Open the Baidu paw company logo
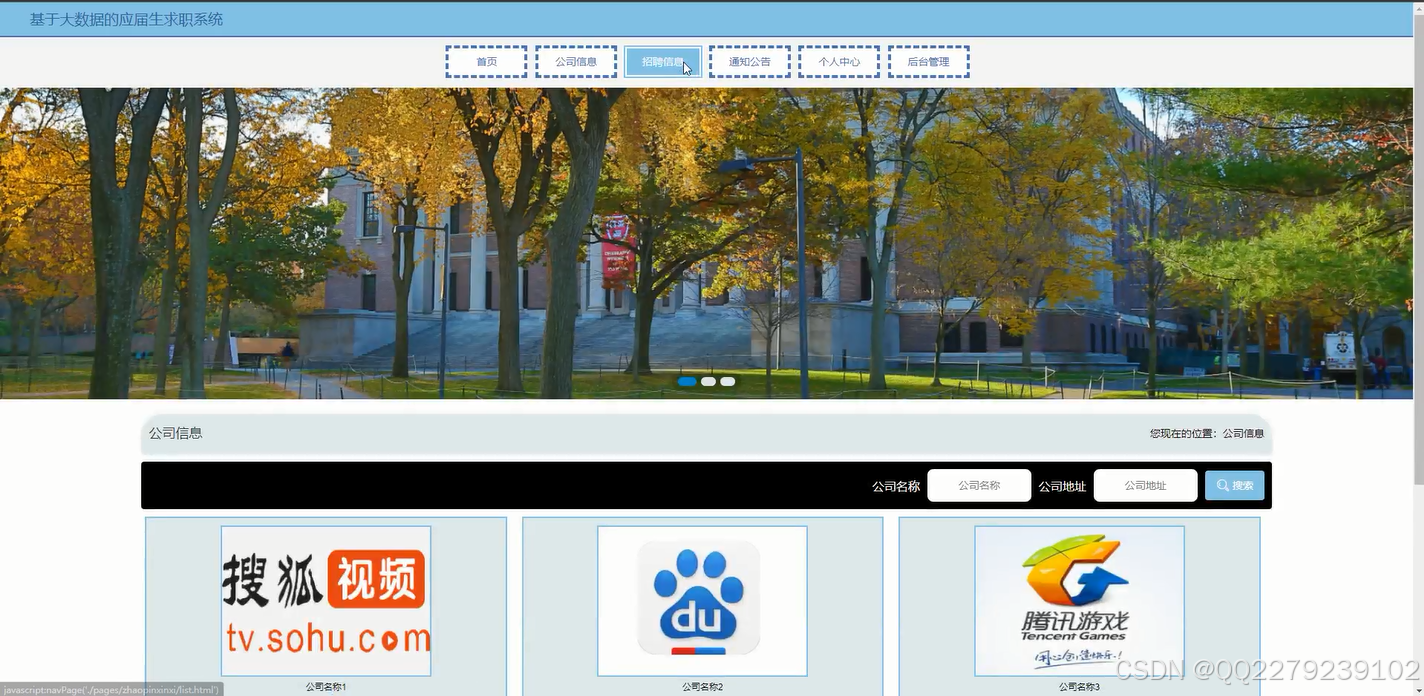 pos(702,601)
